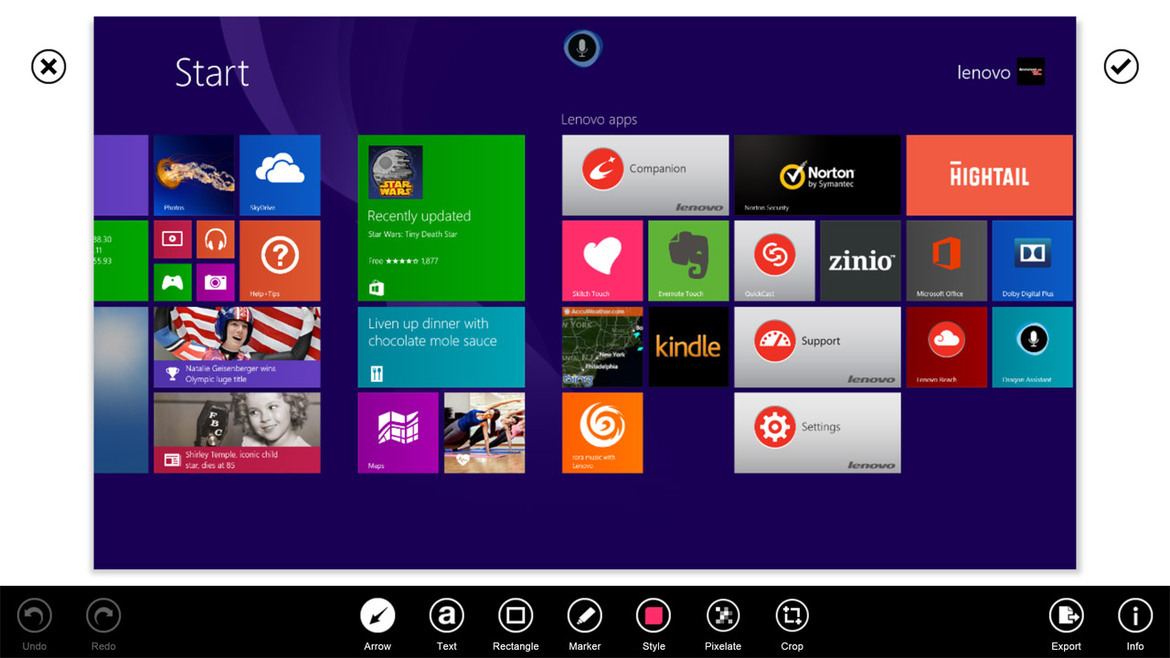
Task: Undo the last action
Action: click(34, 616)
